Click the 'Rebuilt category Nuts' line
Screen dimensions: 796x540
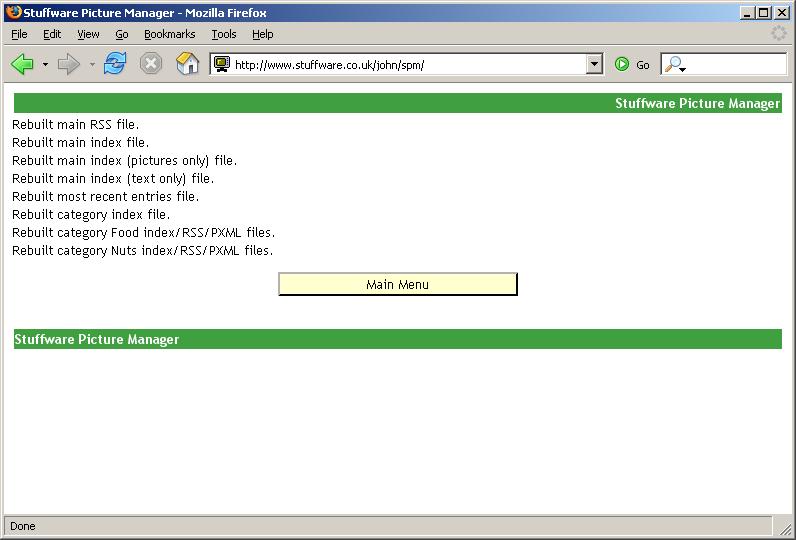pyautogui.click(x=142, y=250)
